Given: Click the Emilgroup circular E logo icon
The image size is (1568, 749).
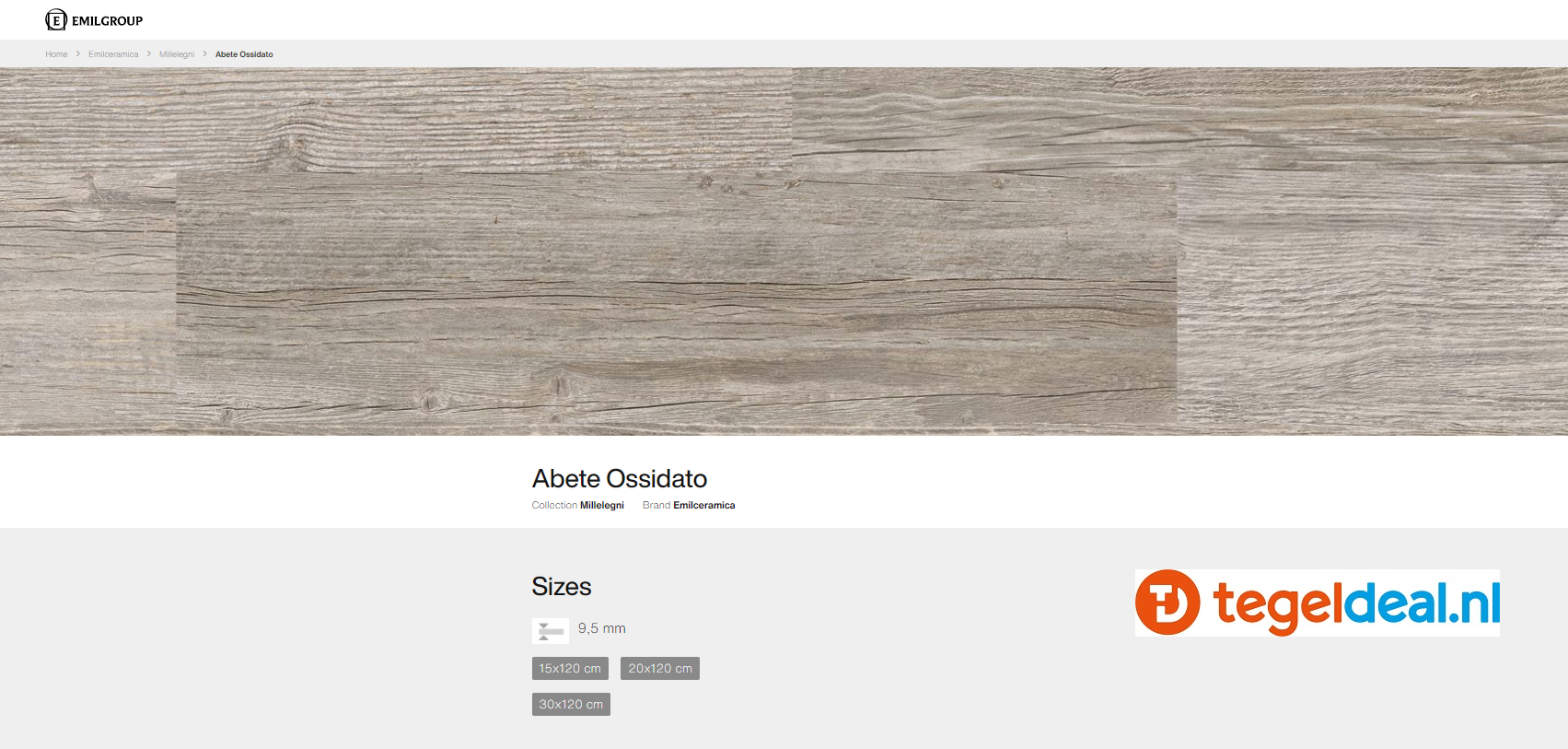Looking at the screenshot, I should (x=56, y=20).
